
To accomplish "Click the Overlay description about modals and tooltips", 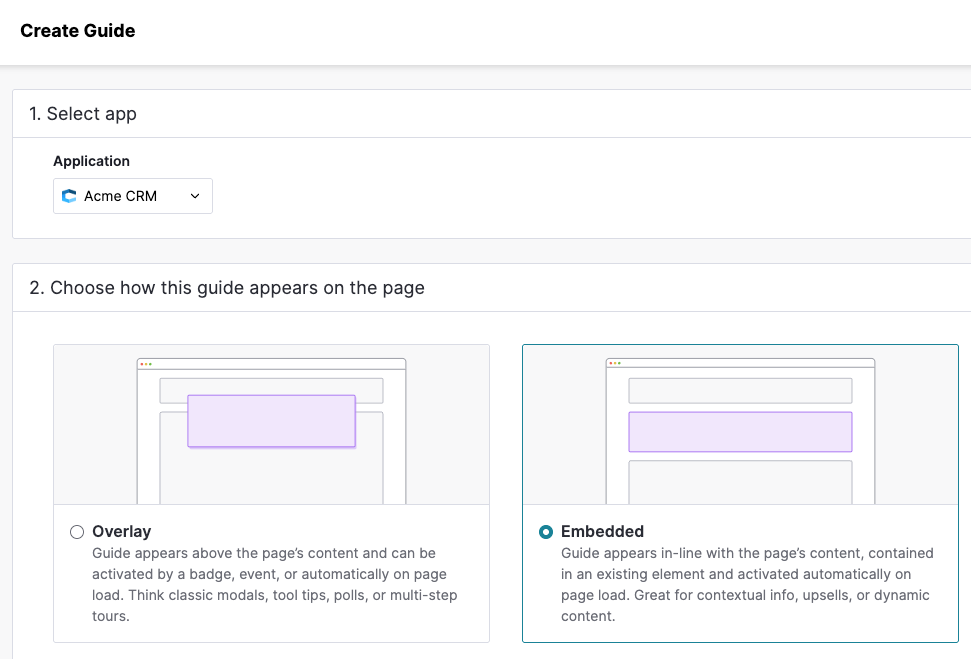I will pos(275,585).
